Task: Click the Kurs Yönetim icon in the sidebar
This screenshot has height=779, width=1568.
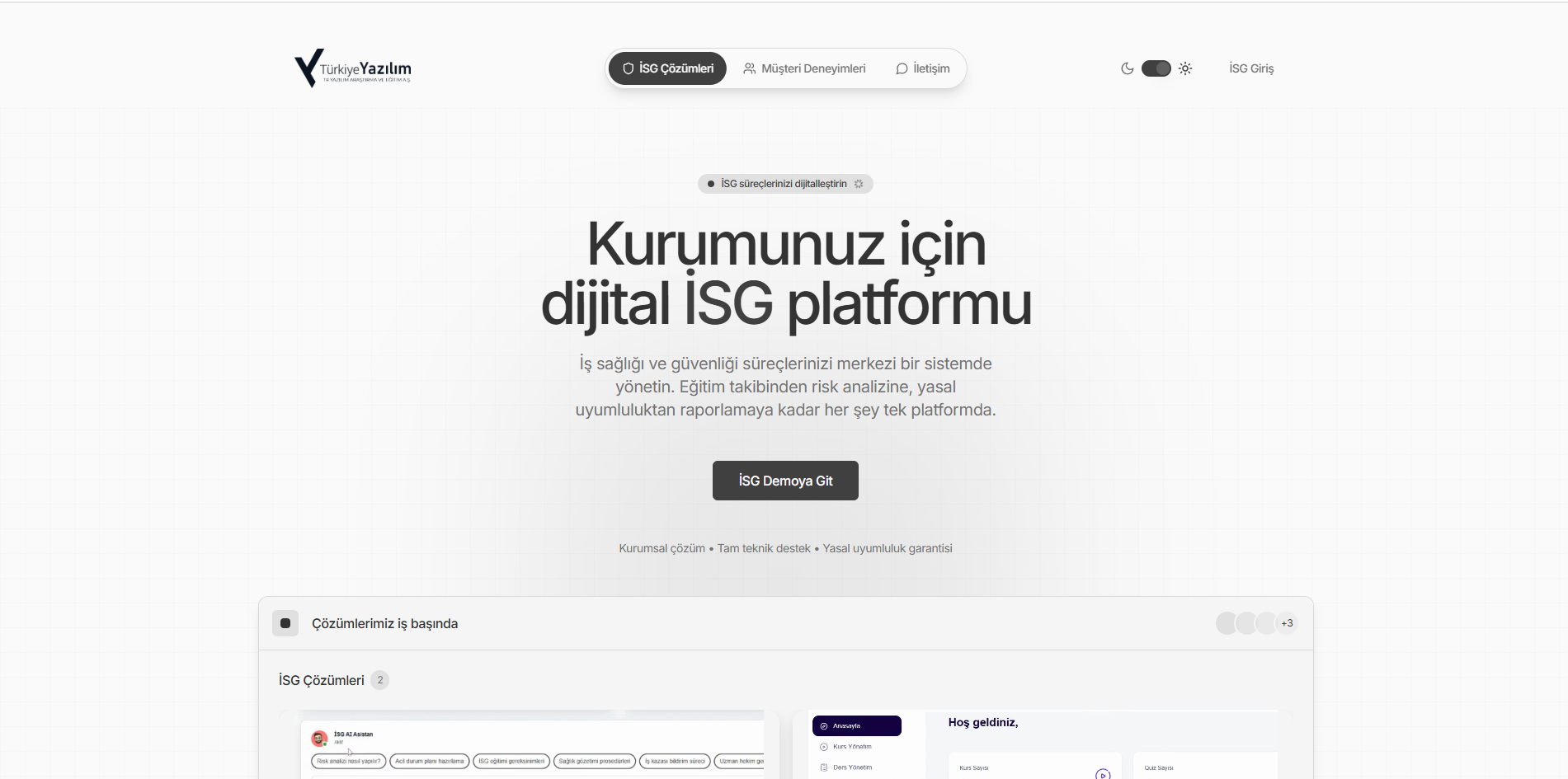Action: click(x=823, y=746)
